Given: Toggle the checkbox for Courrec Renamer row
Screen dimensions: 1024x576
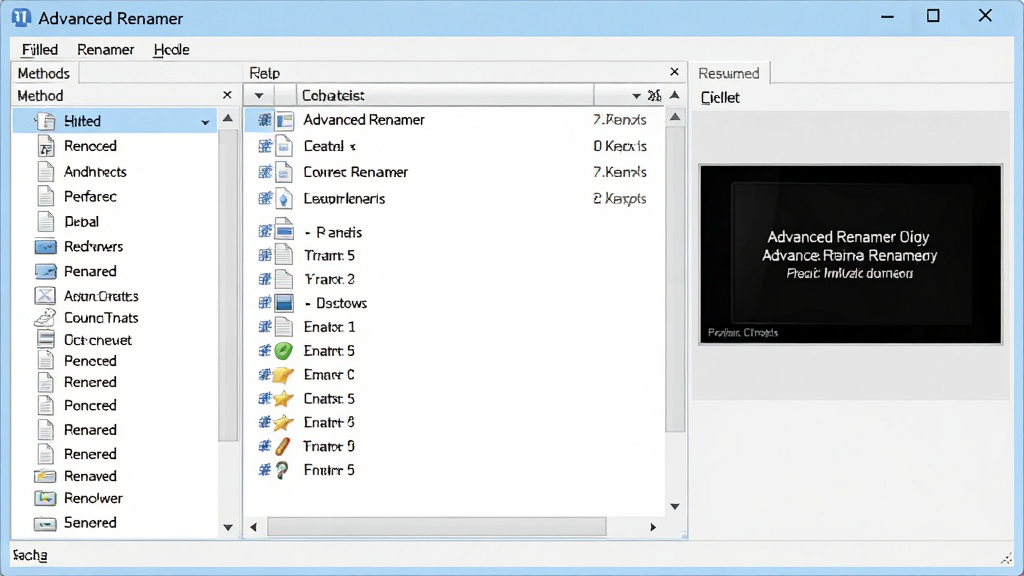Looking at the screenshot, I should pyautogui.click(x=264, y=172).
